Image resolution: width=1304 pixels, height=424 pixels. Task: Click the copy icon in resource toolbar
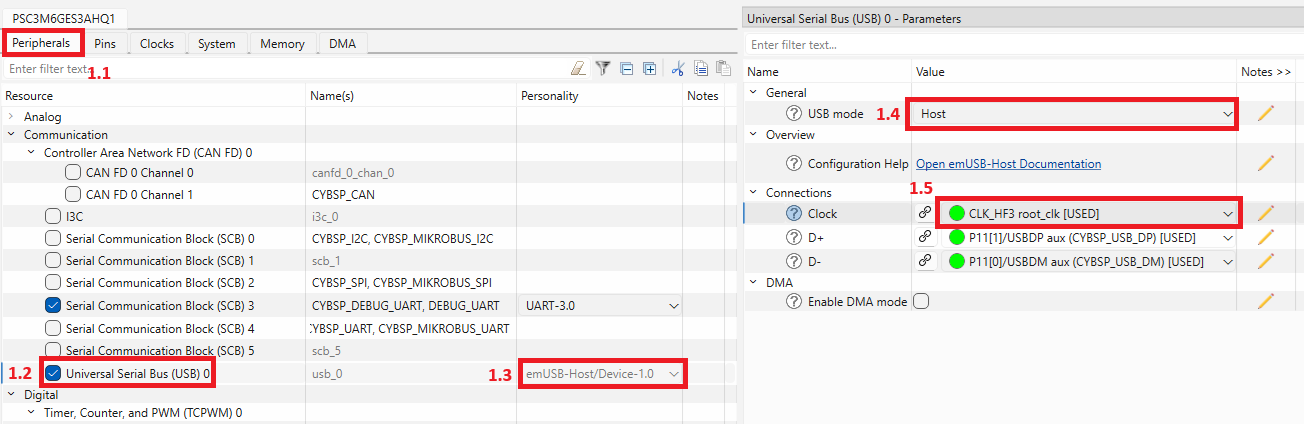pos(701,69)
